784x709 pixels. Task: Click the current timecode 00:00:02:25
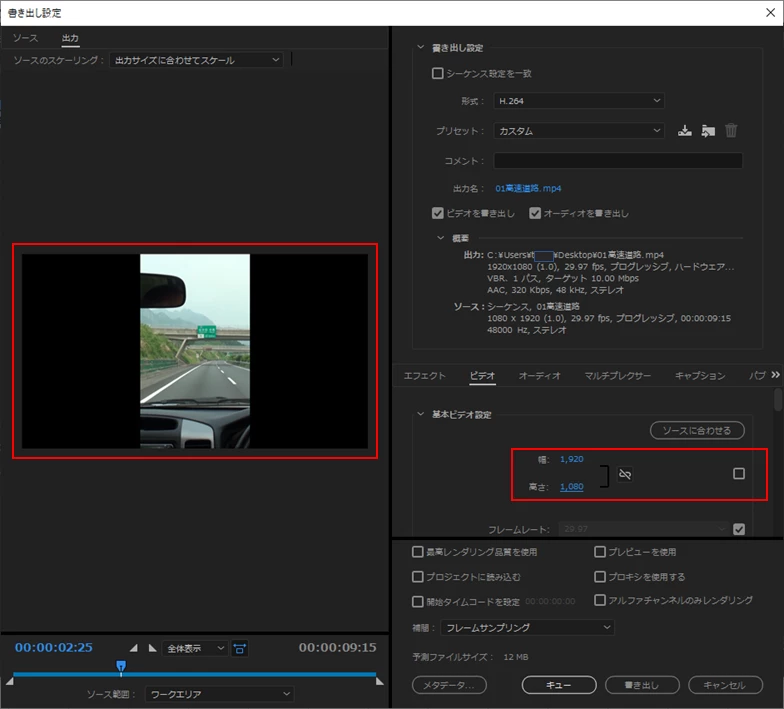point(54,648)
